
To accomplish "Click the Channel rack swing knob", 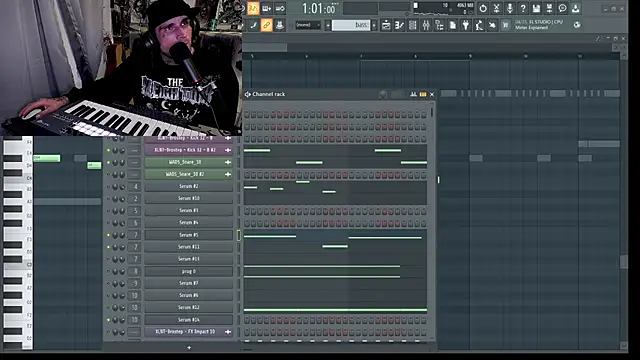I will pos(383,95).
